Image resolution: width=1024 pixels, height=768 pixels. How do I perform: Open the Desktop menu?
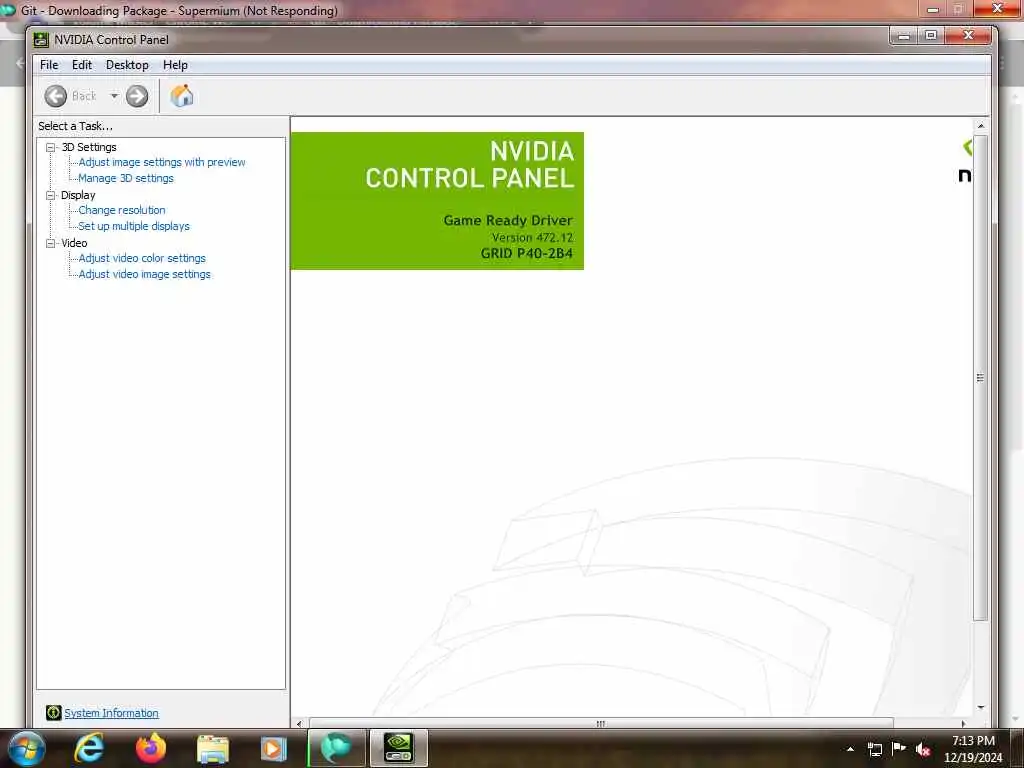click(127, 65)
